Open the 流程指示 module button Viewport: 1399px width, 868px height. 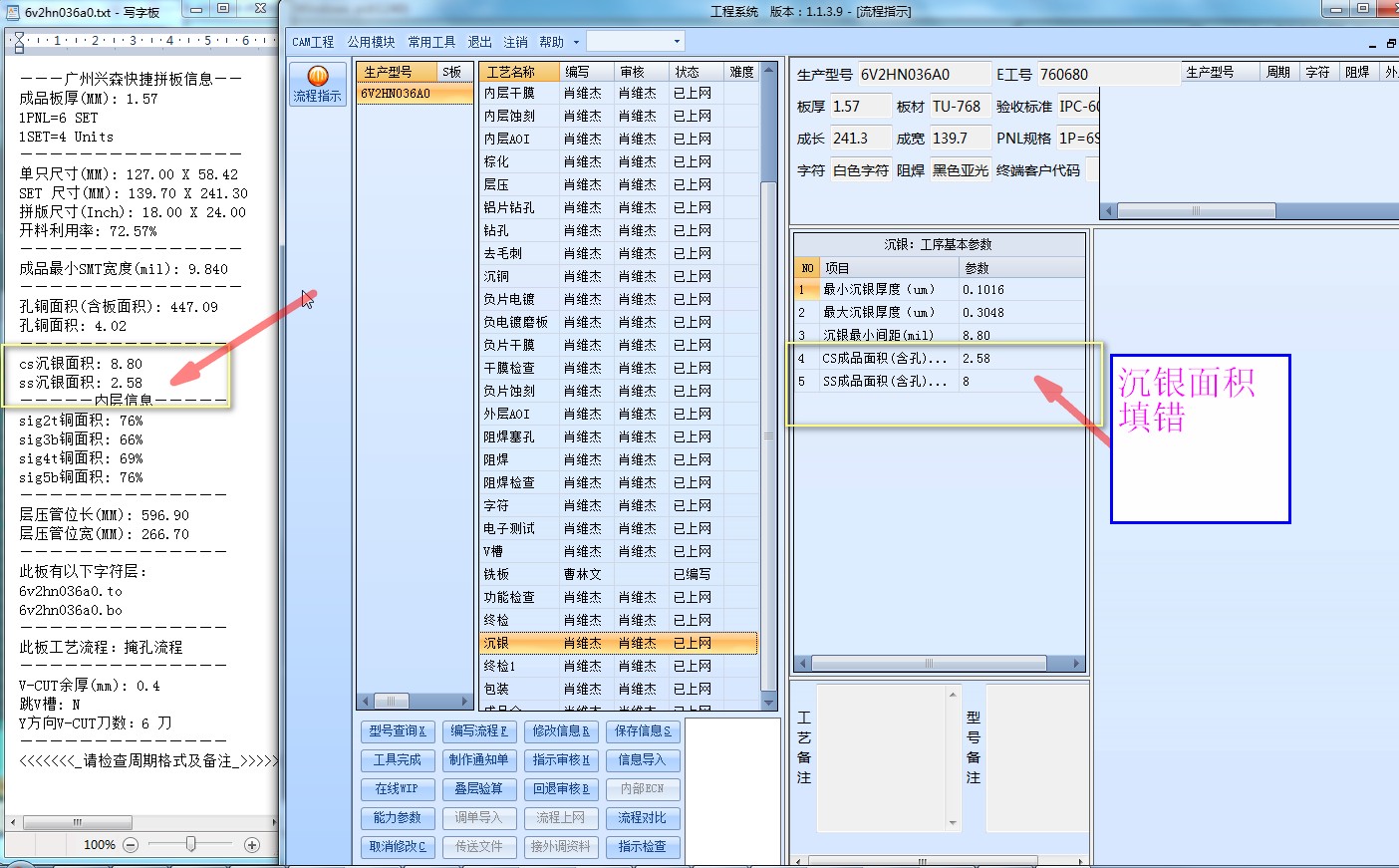click(x=318, y=84)
